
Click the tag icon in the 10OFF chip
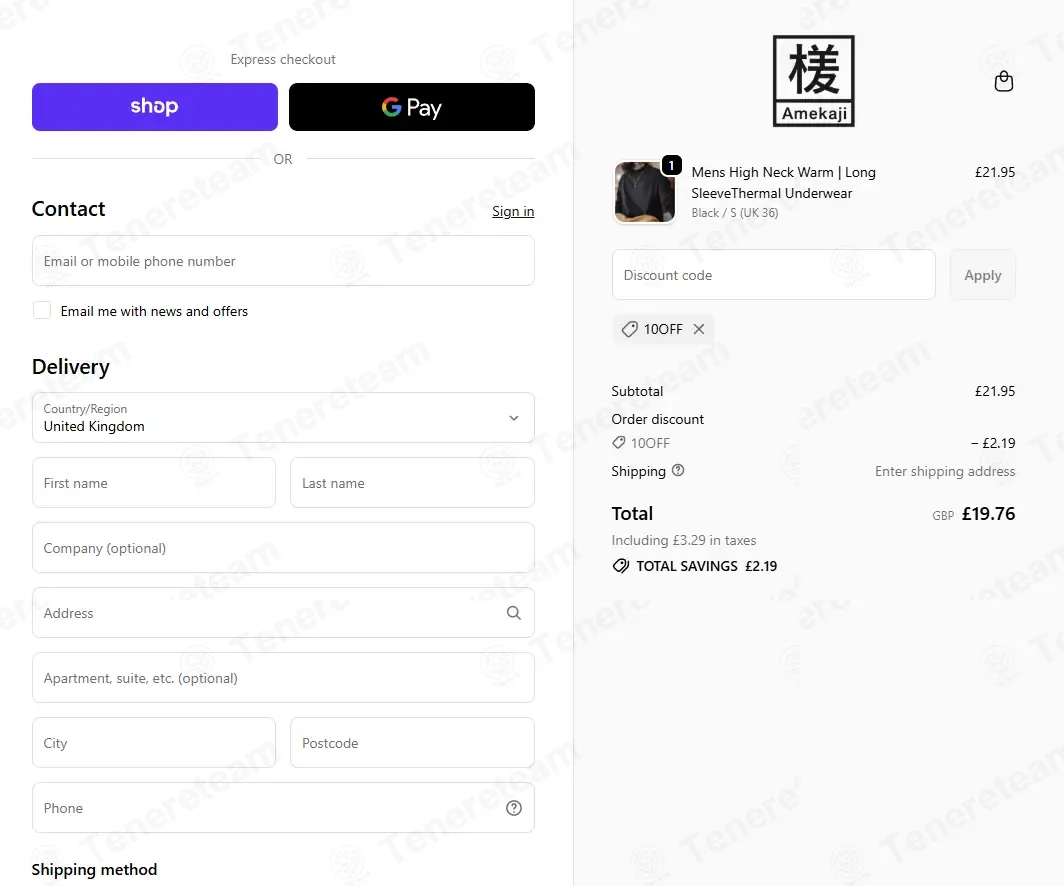630,329
